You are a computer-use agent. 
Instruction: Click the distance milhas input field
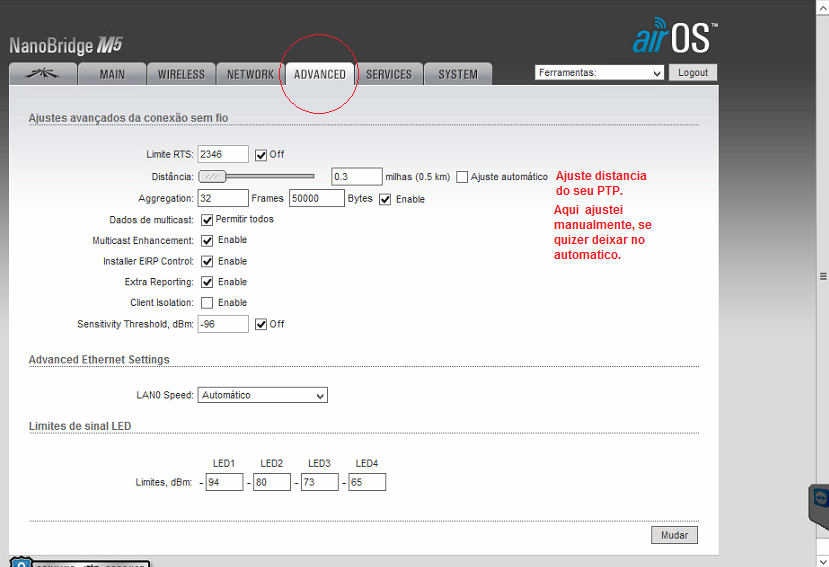(357, 177)
